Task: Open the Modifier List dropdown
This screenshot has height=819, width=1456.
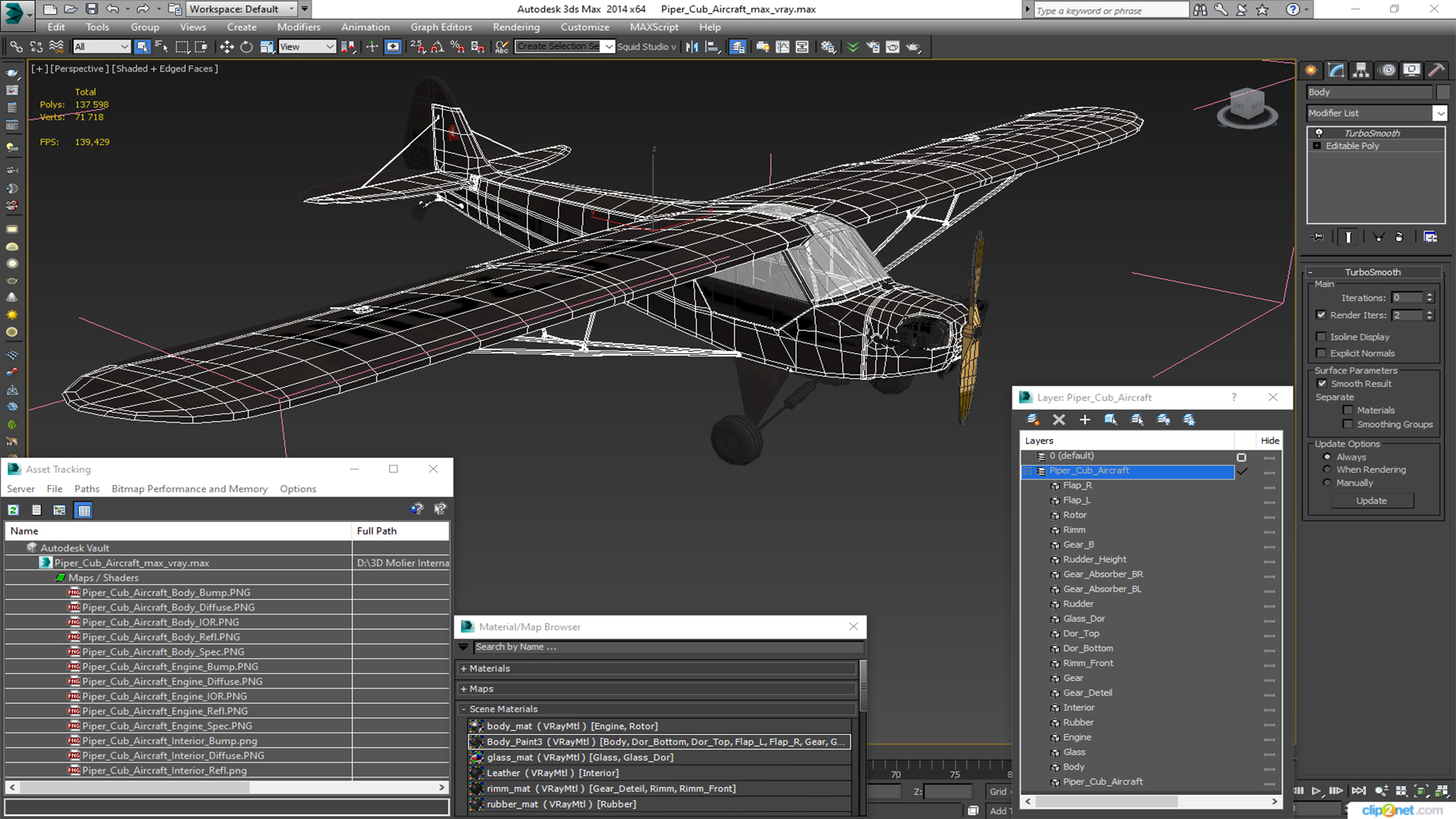Action: pos(1440,113)
